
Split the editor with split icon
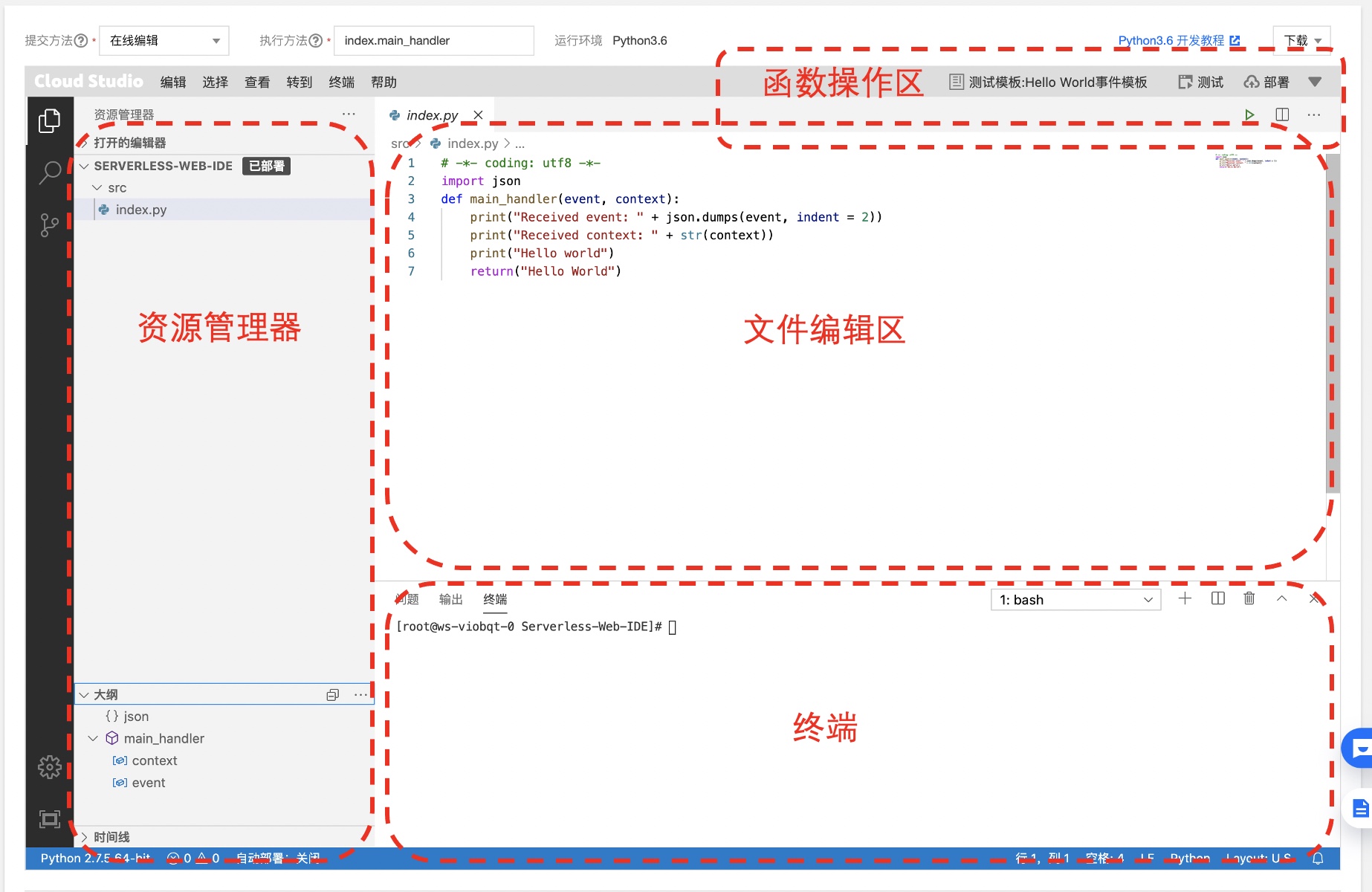(x=1282, y=114)
